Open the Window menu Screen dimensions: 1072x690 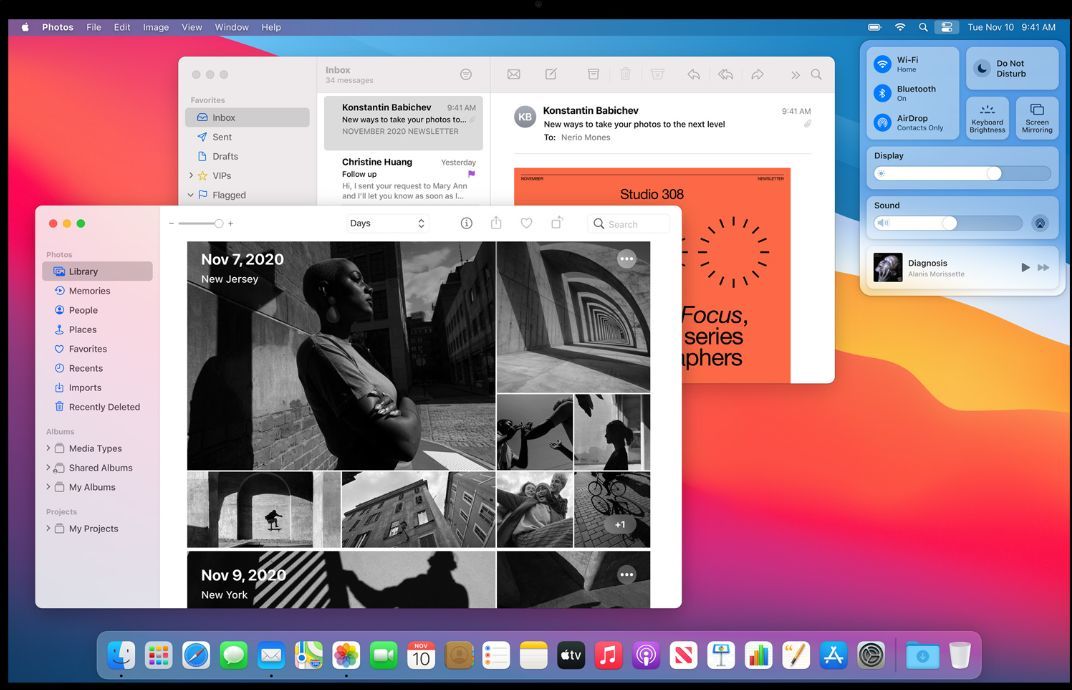231,27
